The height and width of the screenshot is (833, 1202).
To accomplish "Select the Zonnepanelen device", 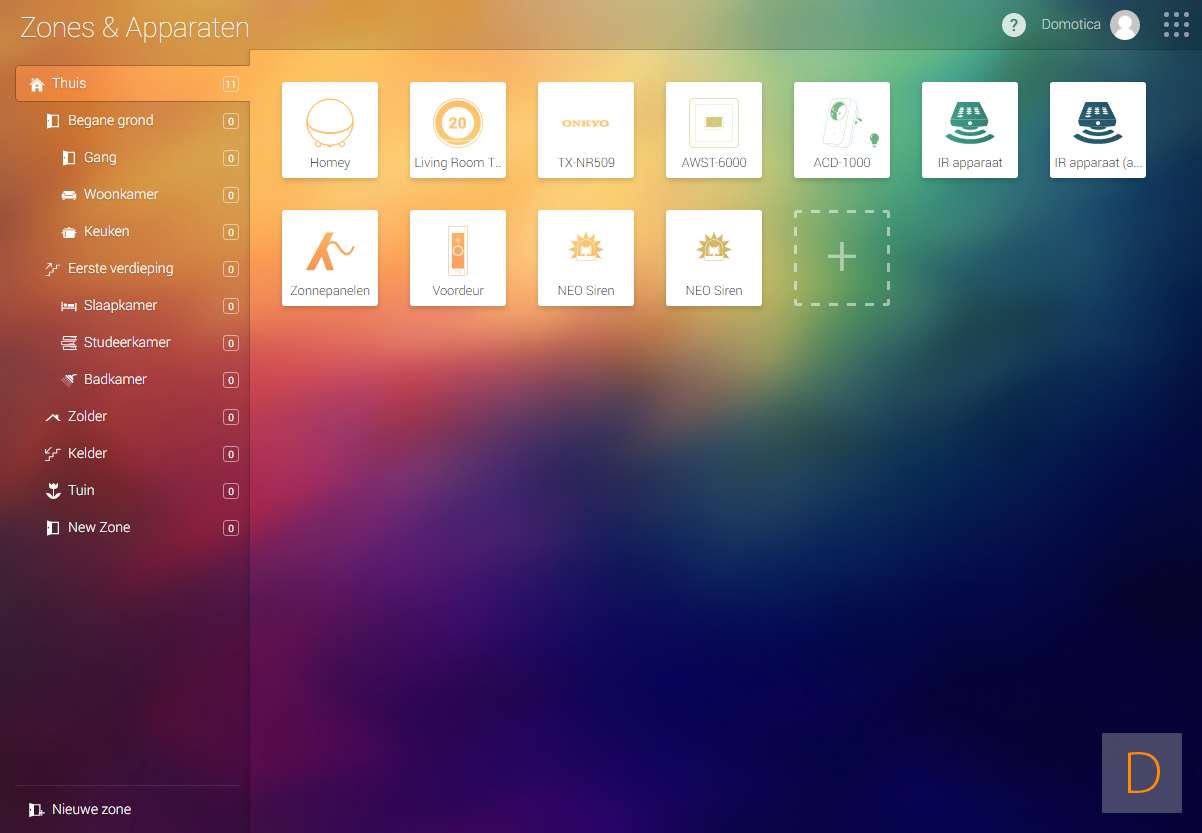I will point(330,258).
